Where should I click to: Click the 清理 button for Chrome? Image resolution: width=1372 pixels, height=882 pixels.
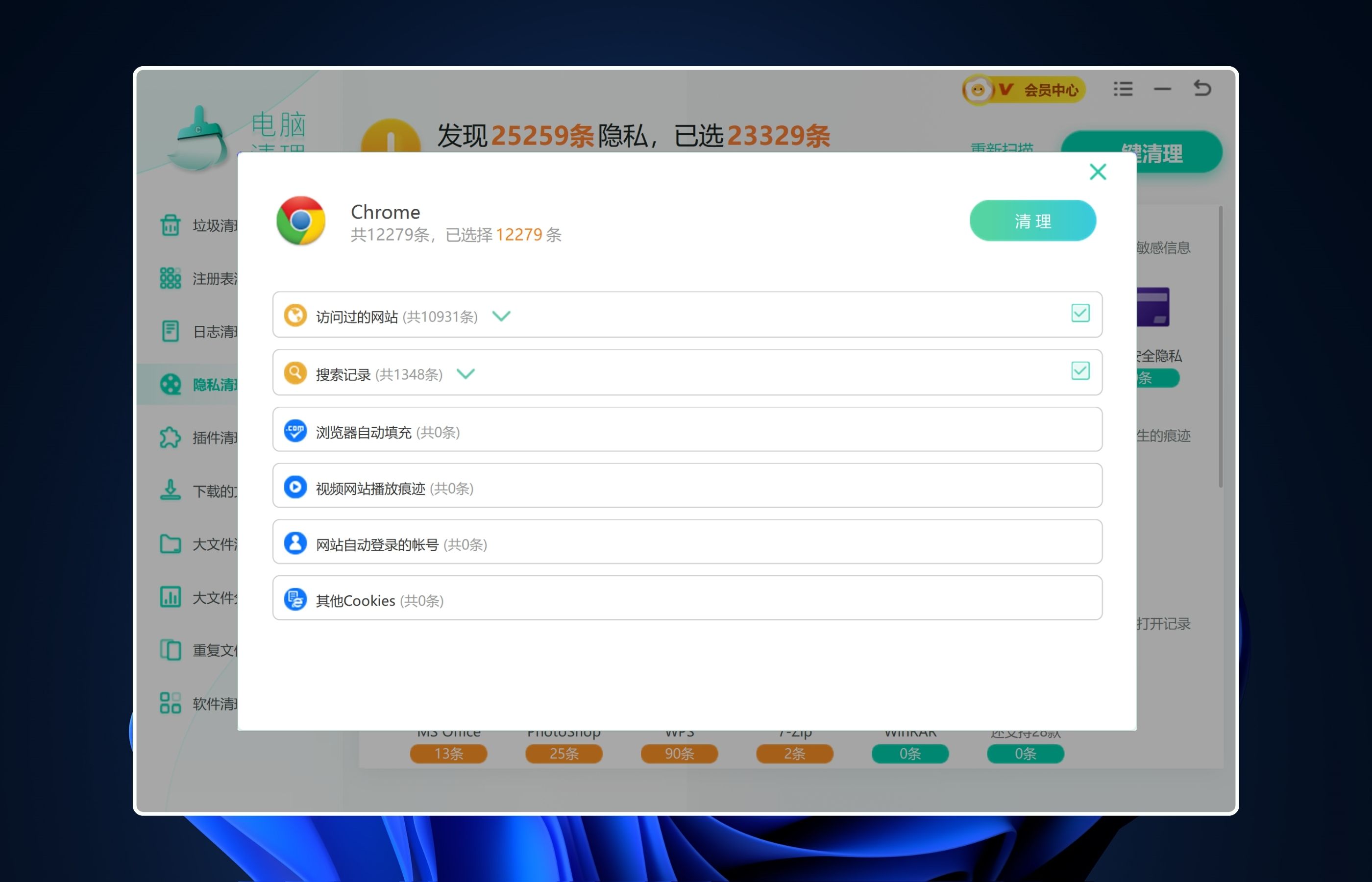(1032, 221)
